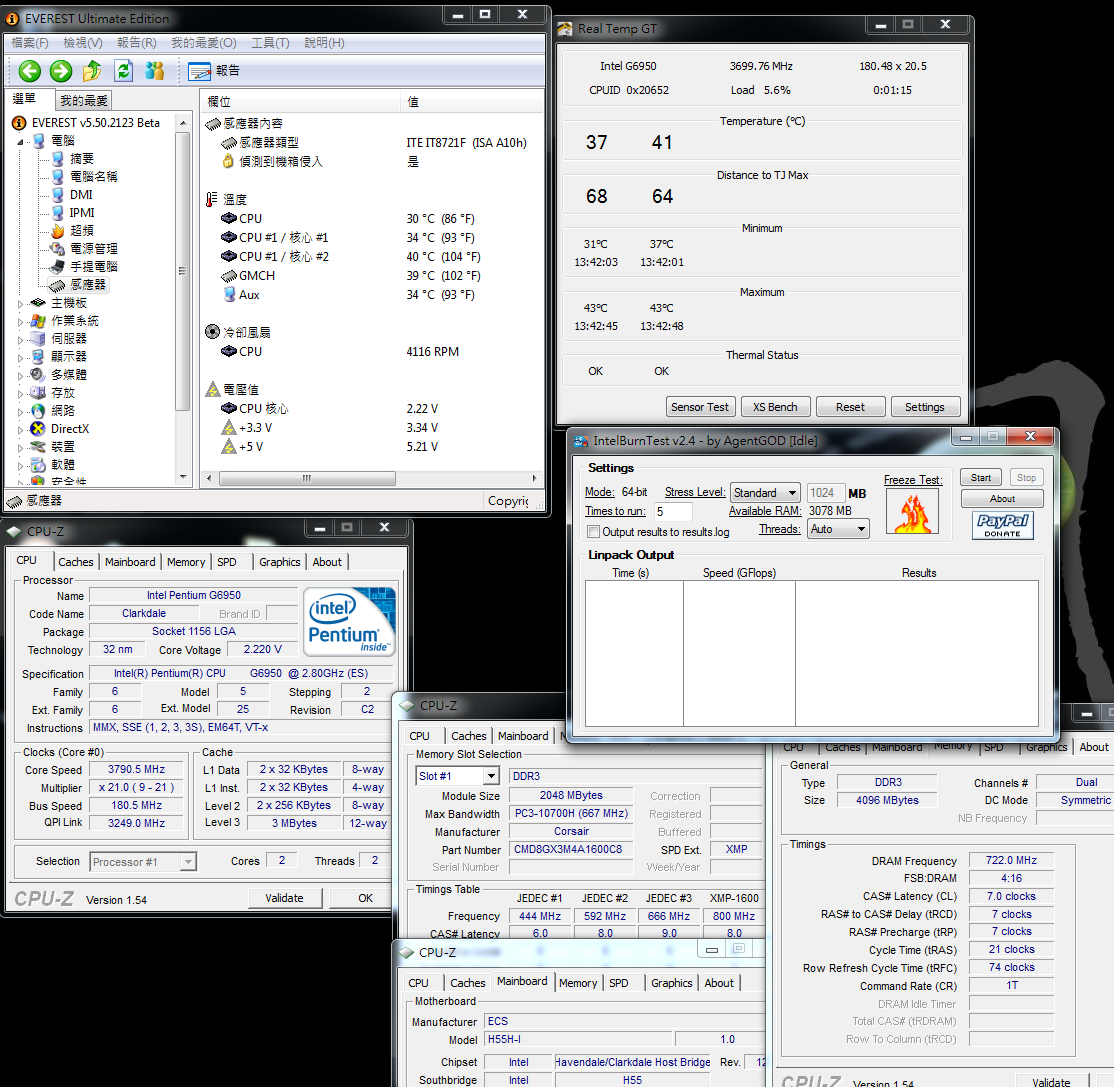Click the Freeze Test flame image

point(912,511)
